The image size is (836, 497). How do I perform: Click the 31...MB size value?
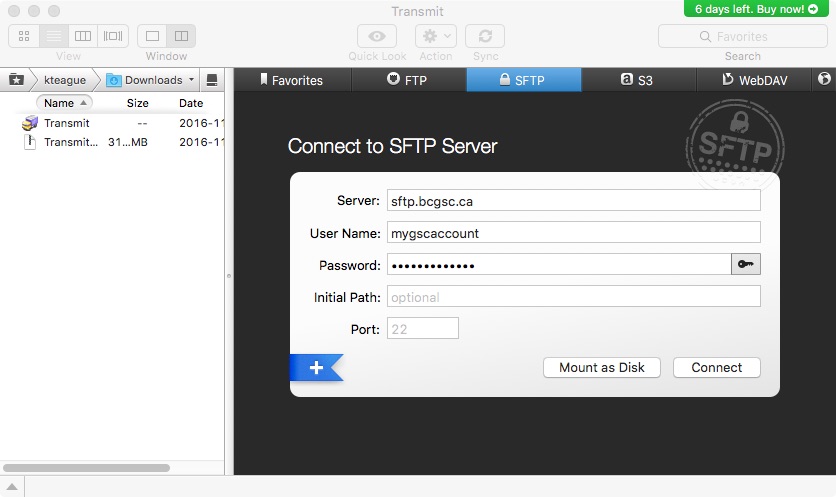[128, 142]
